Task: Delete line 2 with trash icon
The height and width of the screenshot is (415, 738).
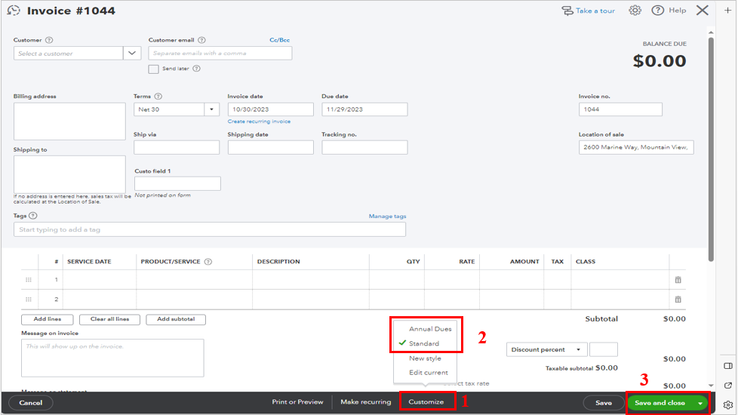Action: pos(678,299)
